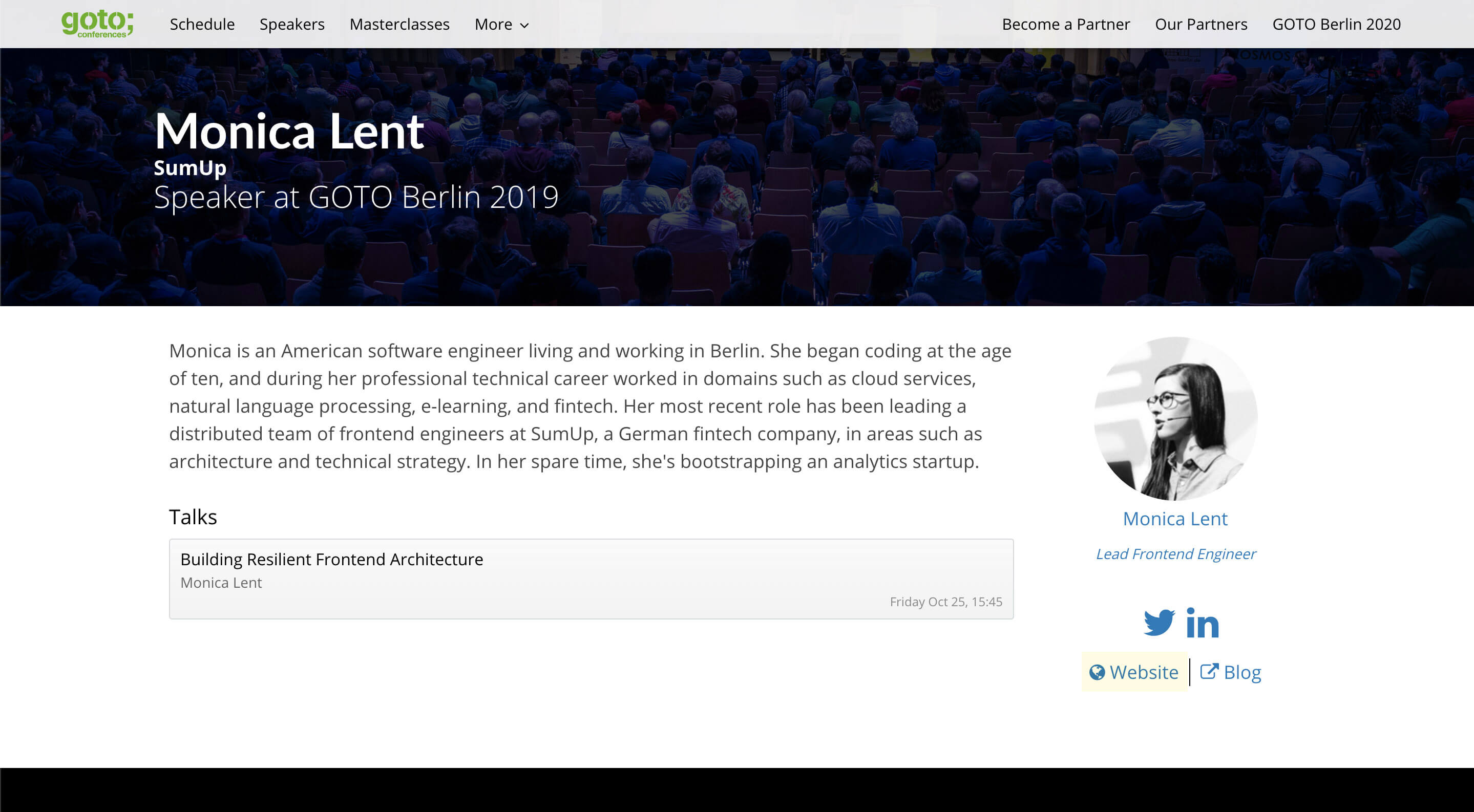The width and height of the screenshot is (1474, 812).
Task: Click Monica Lent's circular profile photo
Action: point(1175,419)
